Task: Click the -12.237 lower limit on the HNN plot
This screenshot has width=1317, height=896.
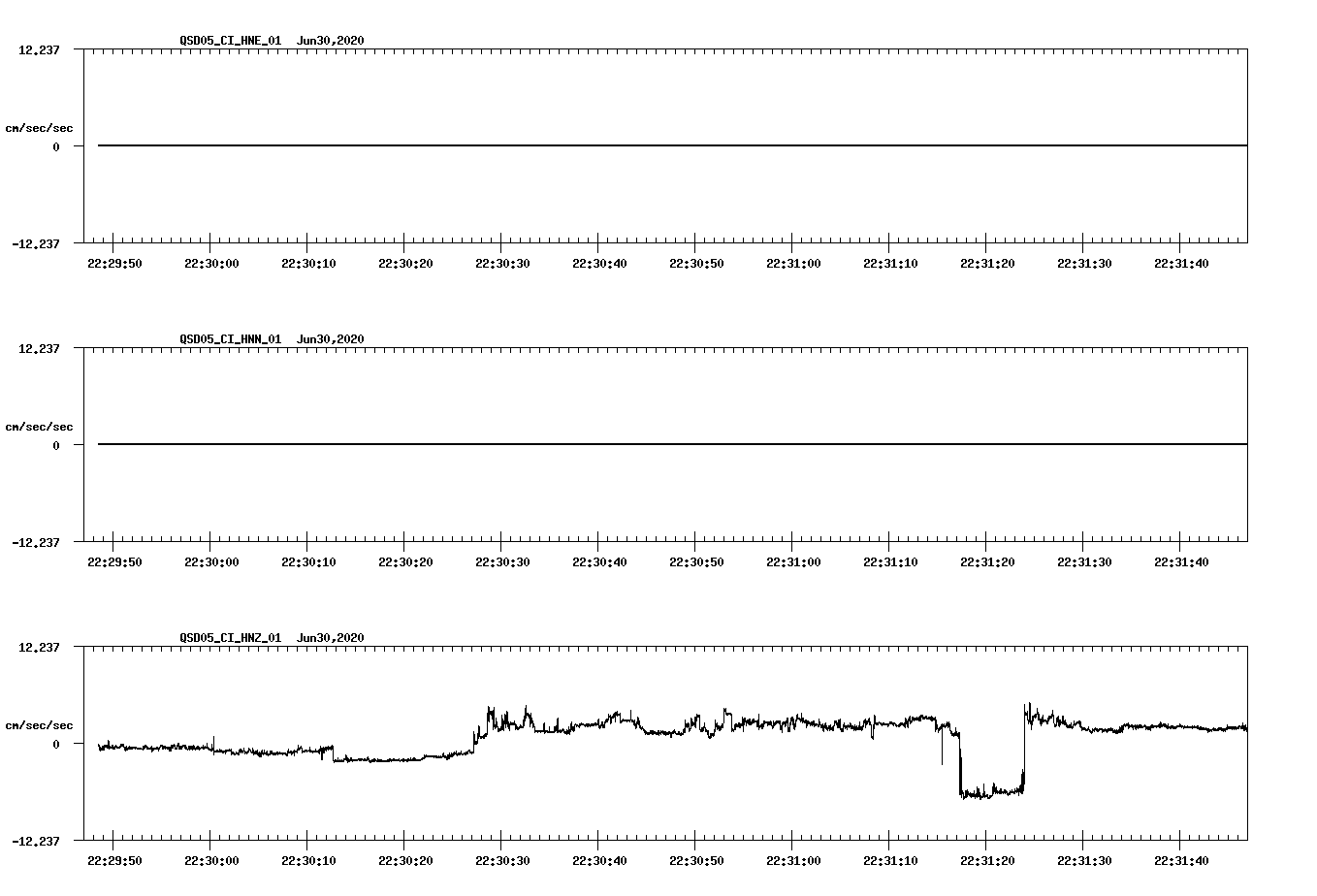Action: [36, 543]
